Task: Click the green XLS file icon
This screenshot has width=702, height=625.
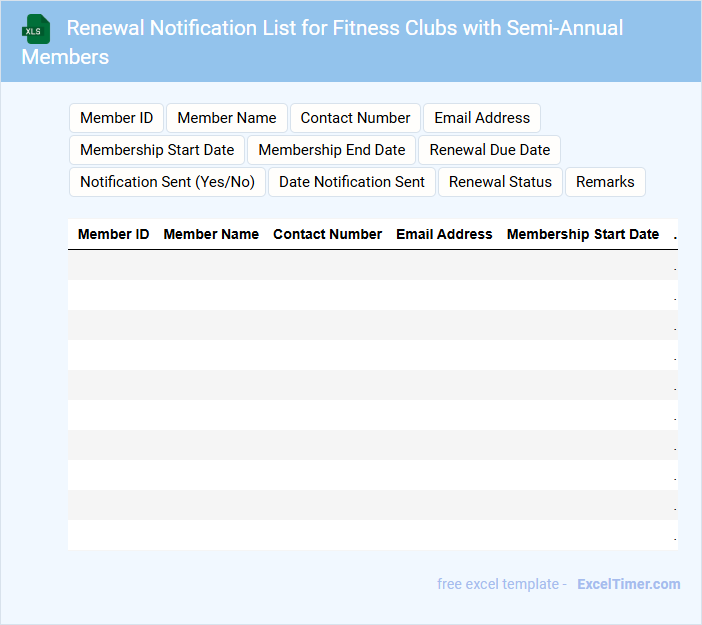Action: [x=36, y=29]
